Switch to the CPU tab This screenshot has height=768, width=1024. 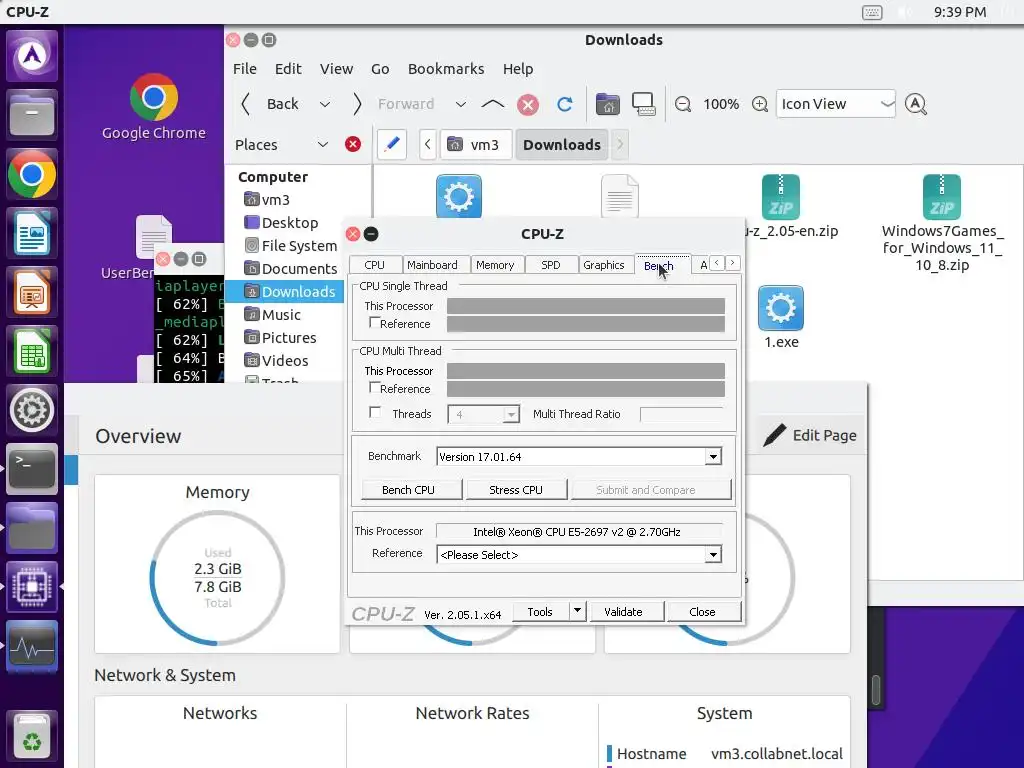375,264
